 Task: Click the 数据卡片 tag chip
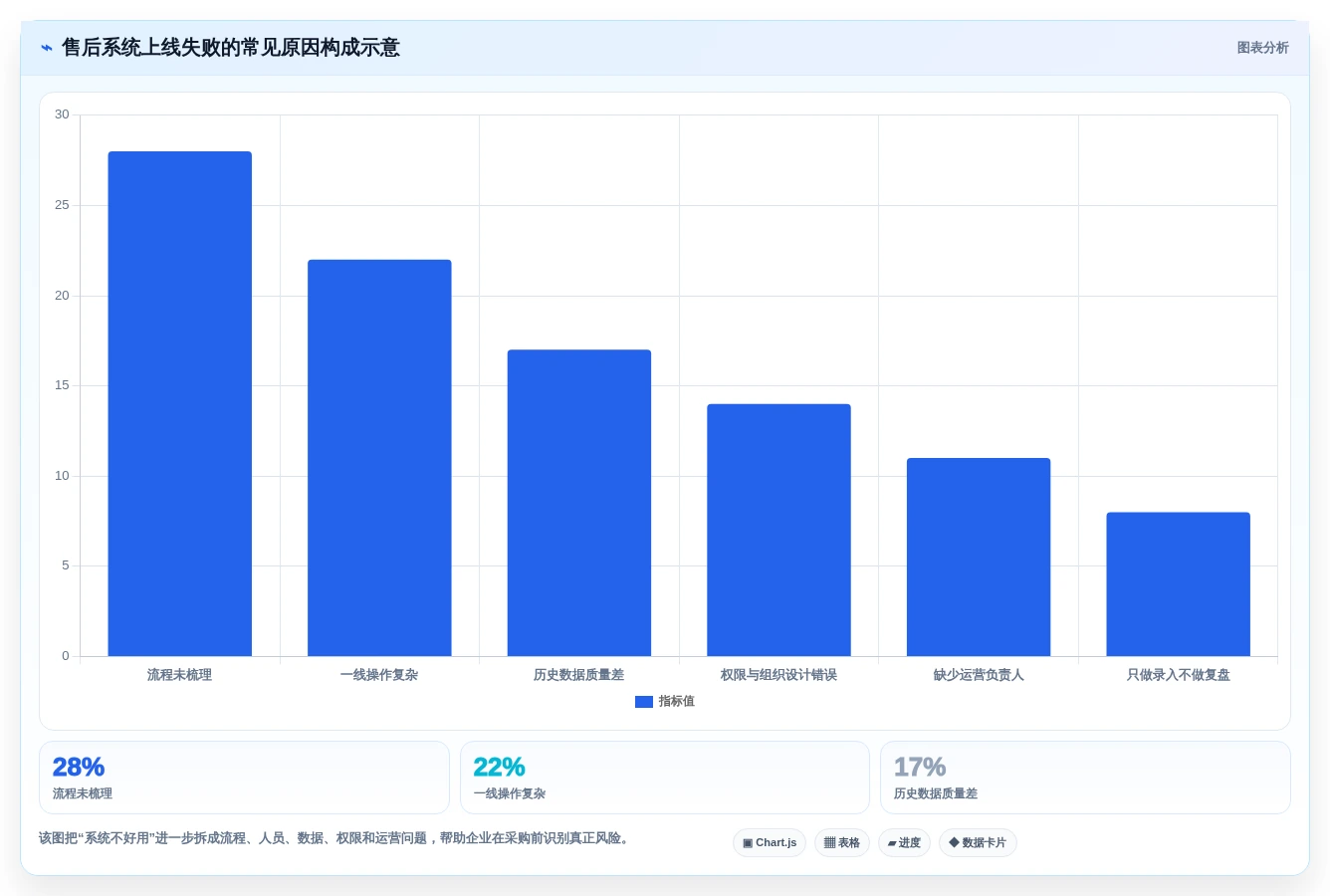978,843
